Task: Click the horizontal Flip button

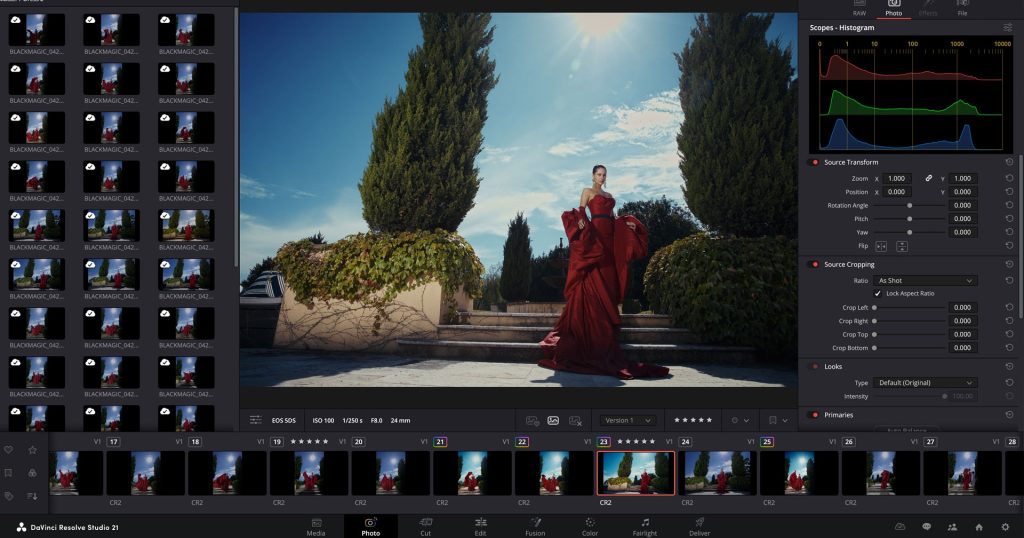Action: coord(881,246)
